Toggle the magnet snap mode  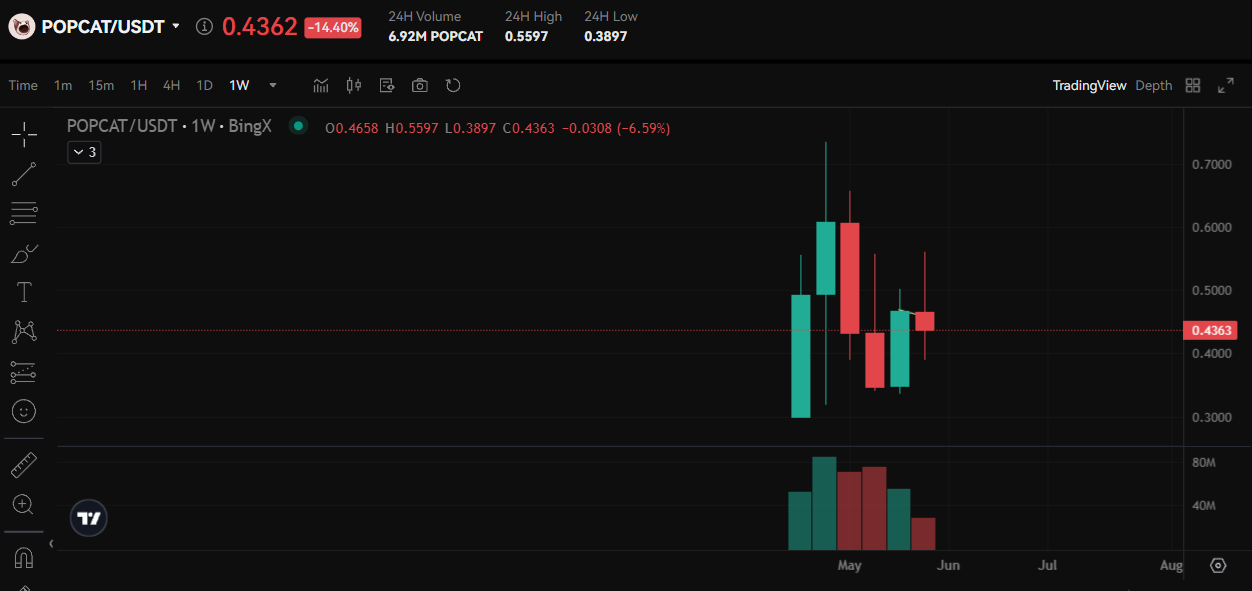click(x=24, y=558)
